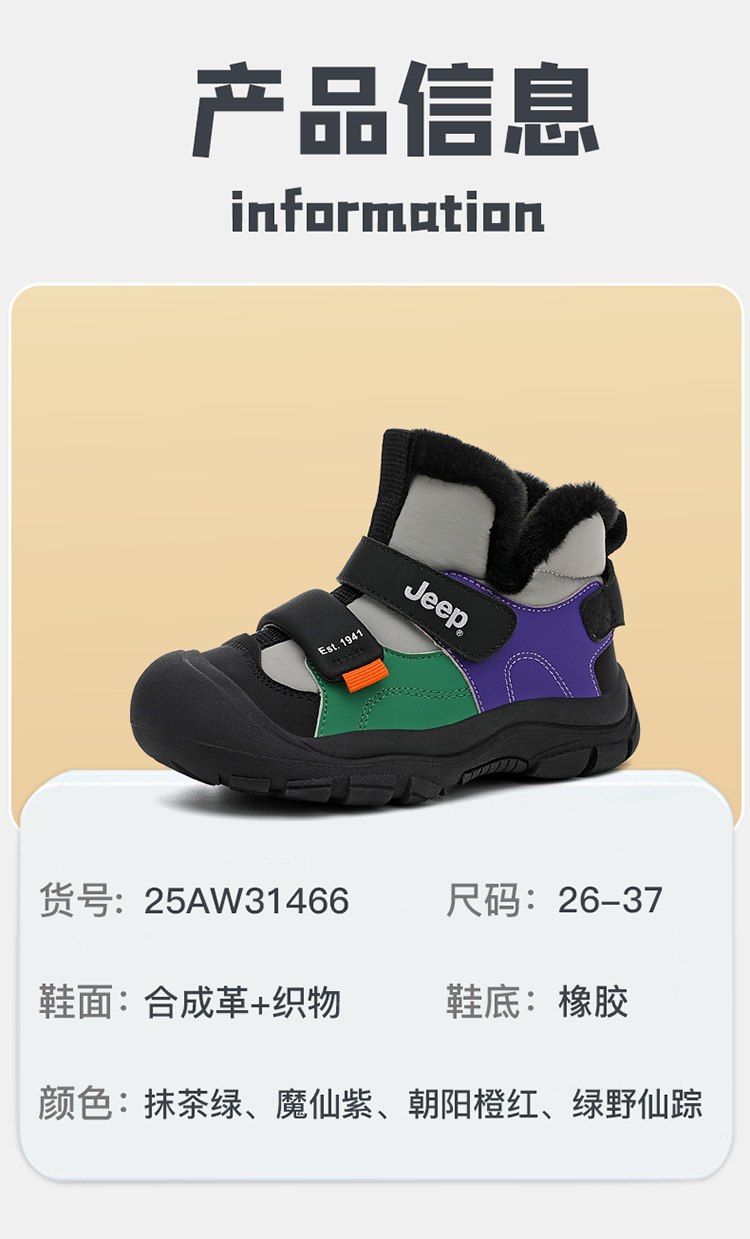
Task: Select the 朝阳橙红 color option
Action: pyautogui.click(x=473, y=1104)
